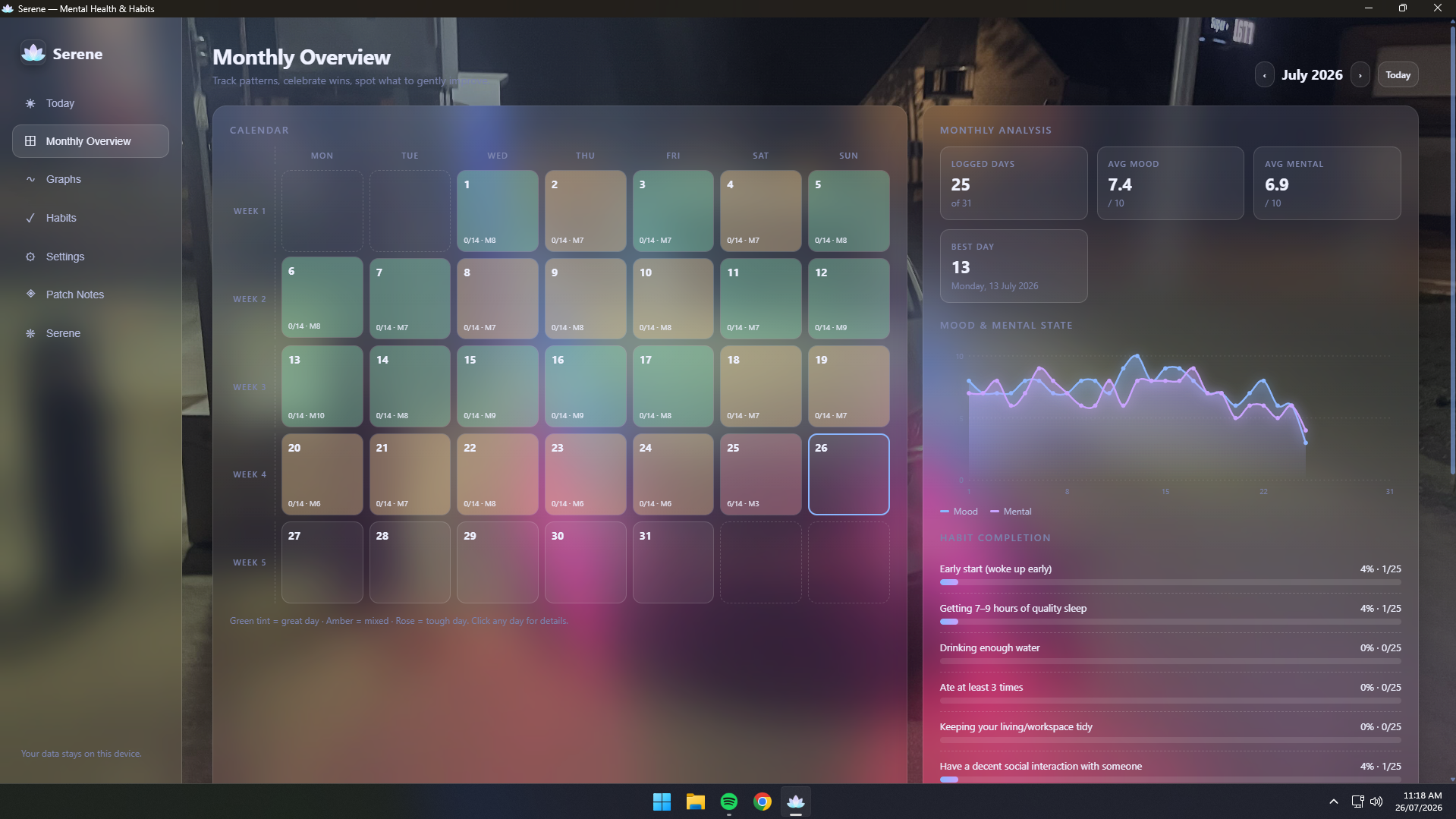1456x819 pixels.
Task: Open Patch Notes from the sidebar
Action: 90,295
